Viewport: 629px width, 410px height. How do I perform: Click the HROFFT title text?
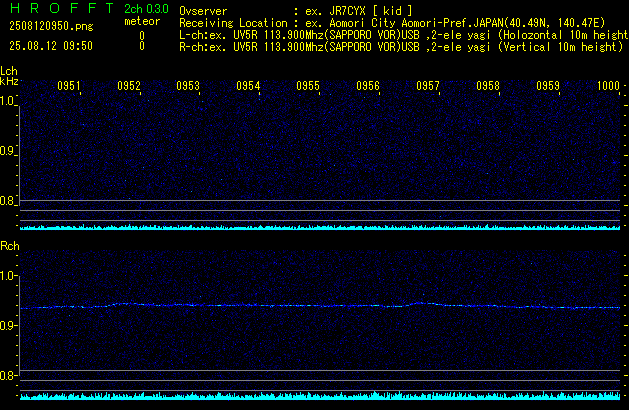(x=62, y=8)
